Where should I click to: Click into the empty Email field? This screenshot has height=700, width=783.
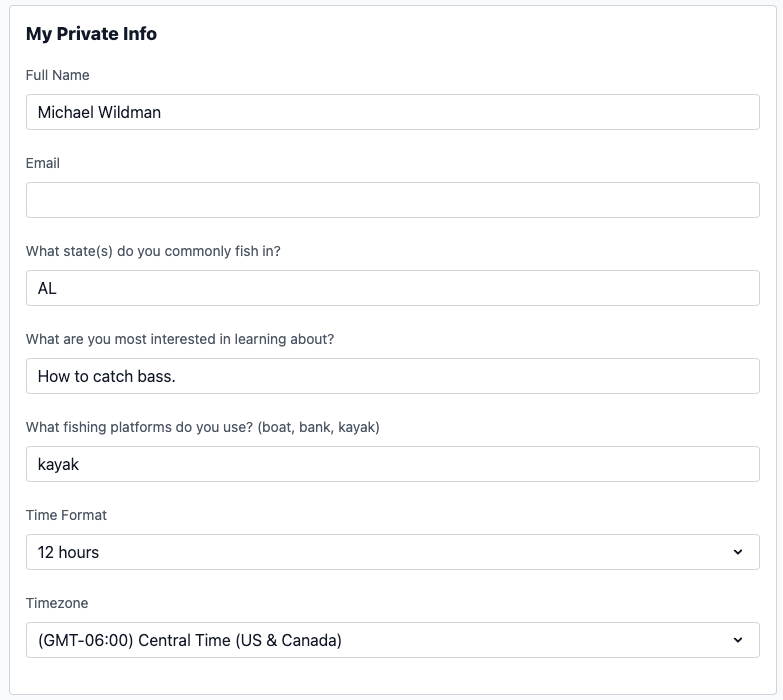click(392, 200)
